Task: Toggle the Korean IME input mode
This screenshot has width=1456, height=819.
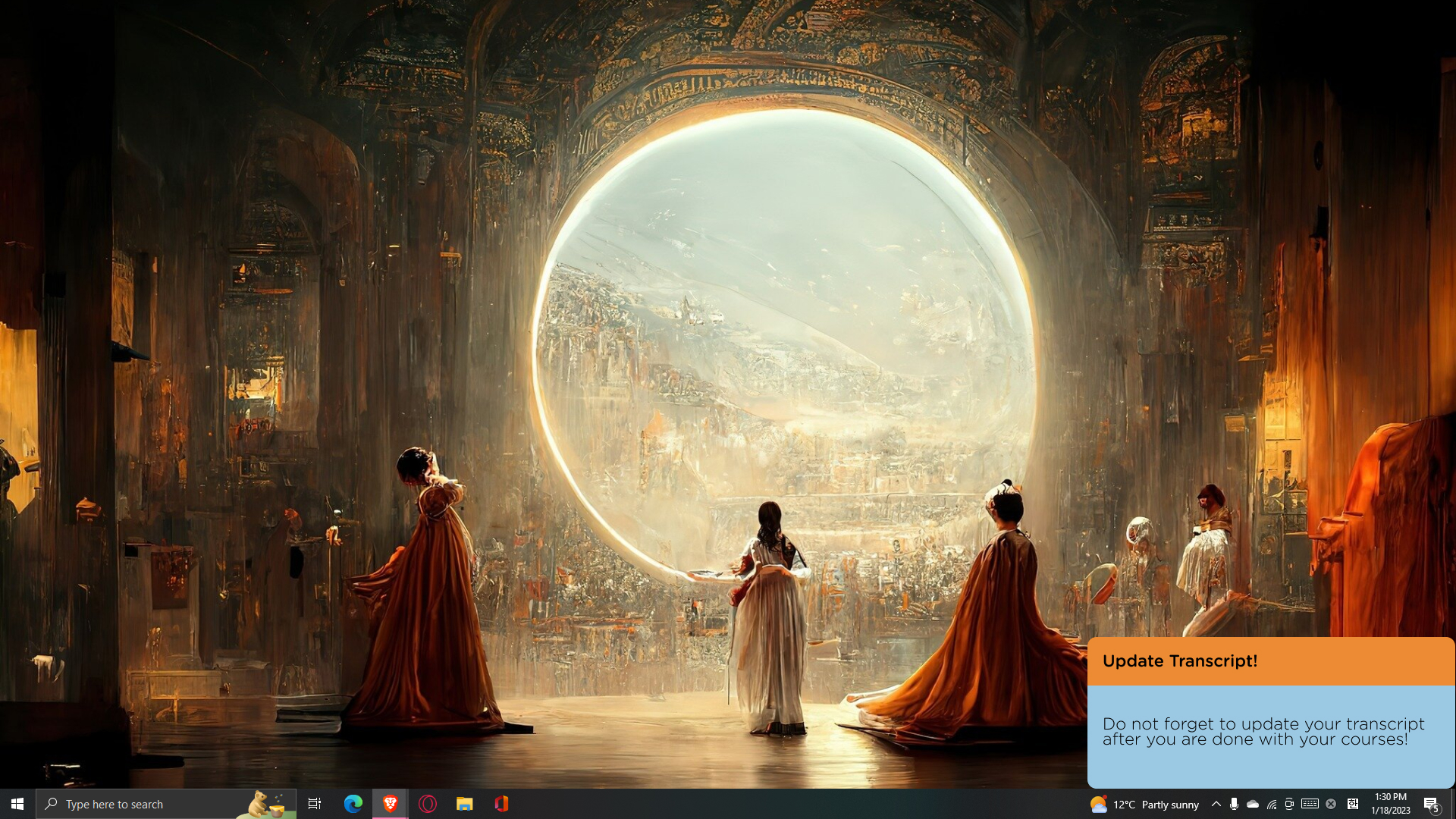Action: click(1353, 804)
